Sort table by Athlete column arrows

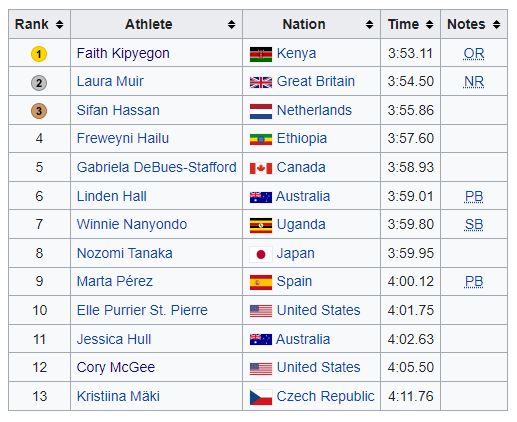(x=231, y=24)
